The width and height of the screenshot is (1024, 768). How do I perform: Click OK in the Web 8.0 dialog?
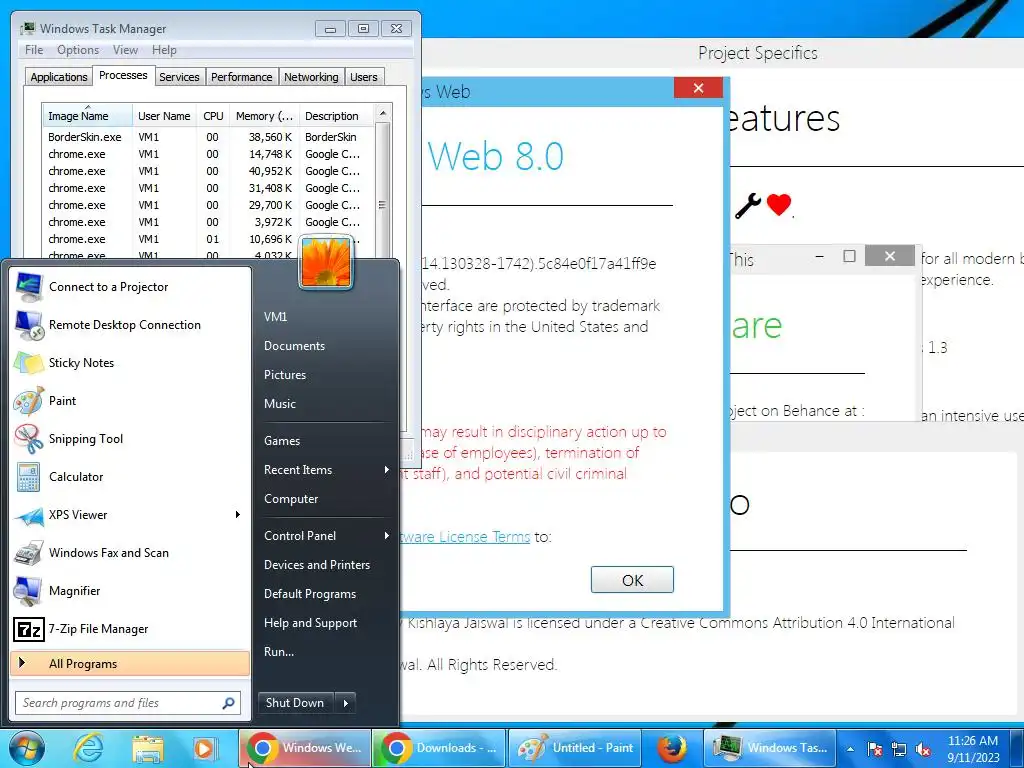tap(632, 580)
